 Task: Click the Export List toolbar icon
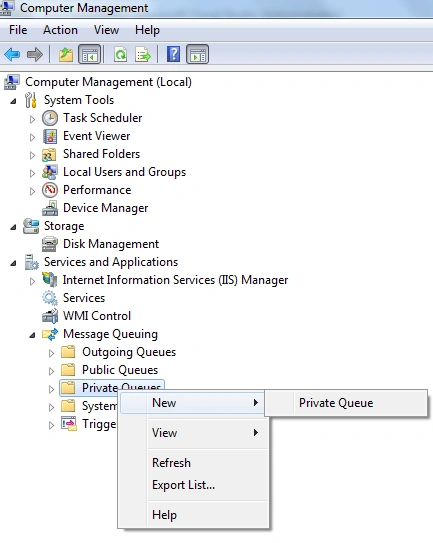[x=143, y=54]
